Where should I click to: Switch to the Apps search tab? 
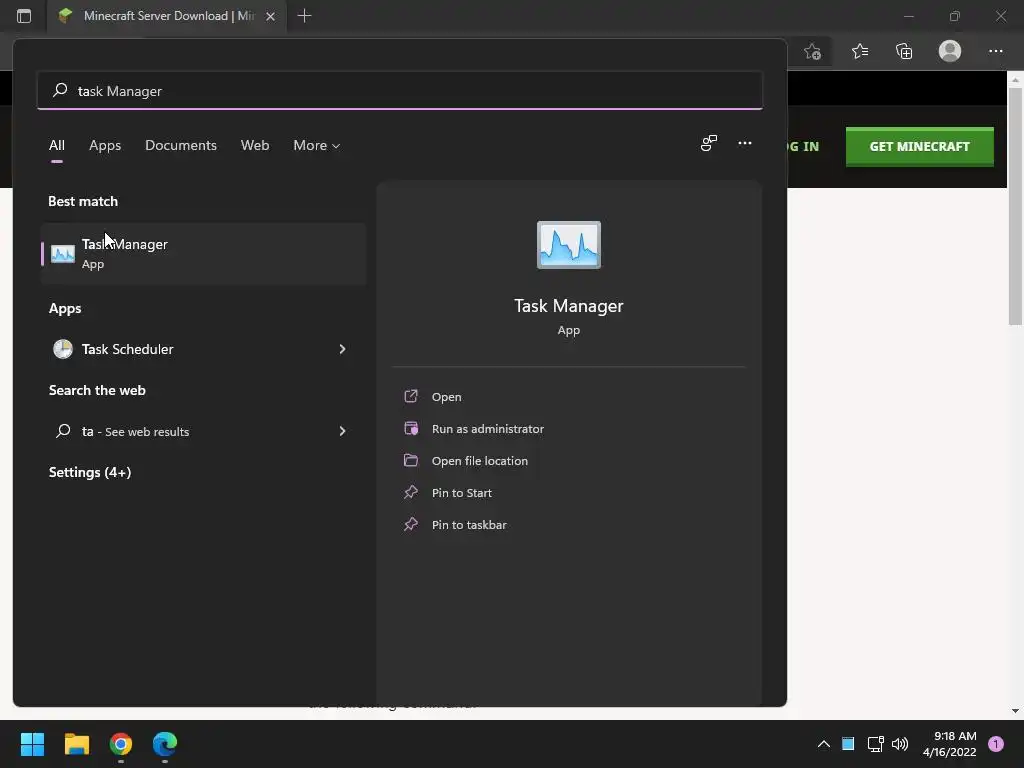(x=105, y=146)
